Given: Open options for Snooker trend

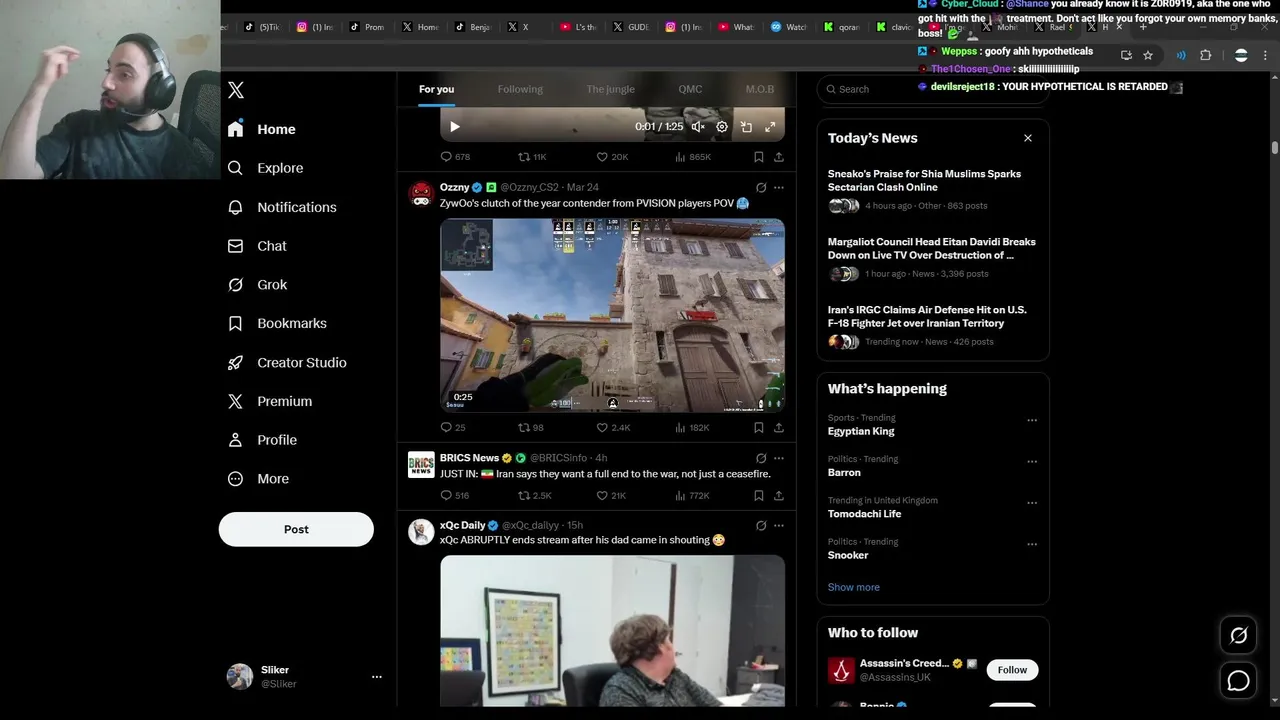Looking at the screenshot, I should click(x=1032, y=545).
